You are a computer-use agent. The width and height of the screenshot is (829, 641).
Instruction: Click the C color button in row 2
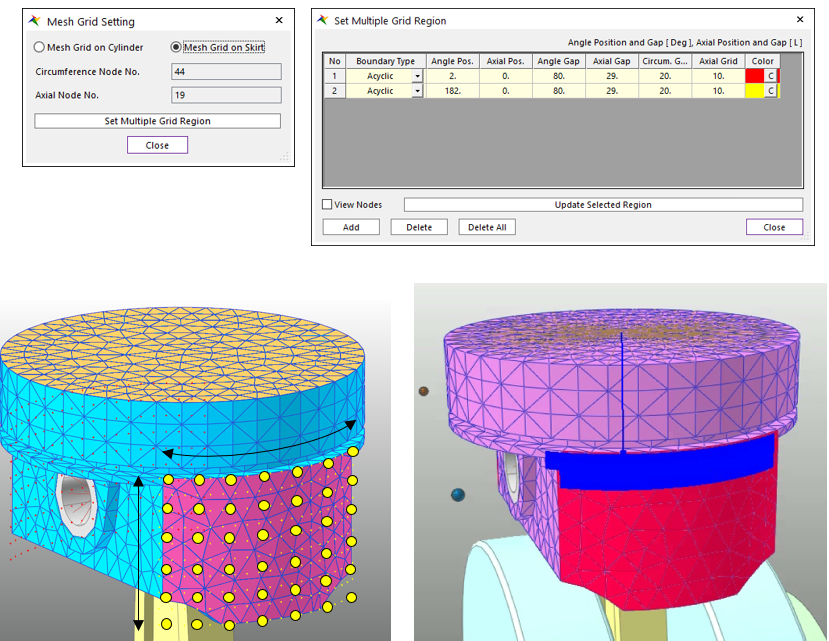coord(770,91)
